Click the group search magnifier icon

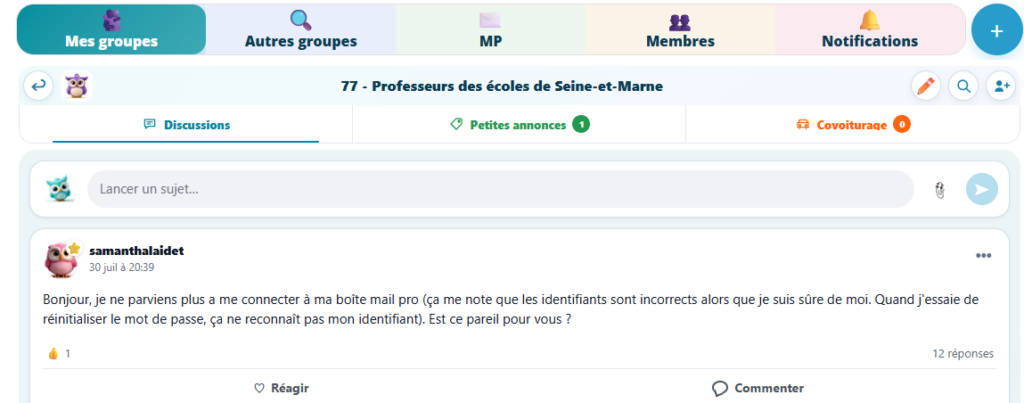coord(963,86)
